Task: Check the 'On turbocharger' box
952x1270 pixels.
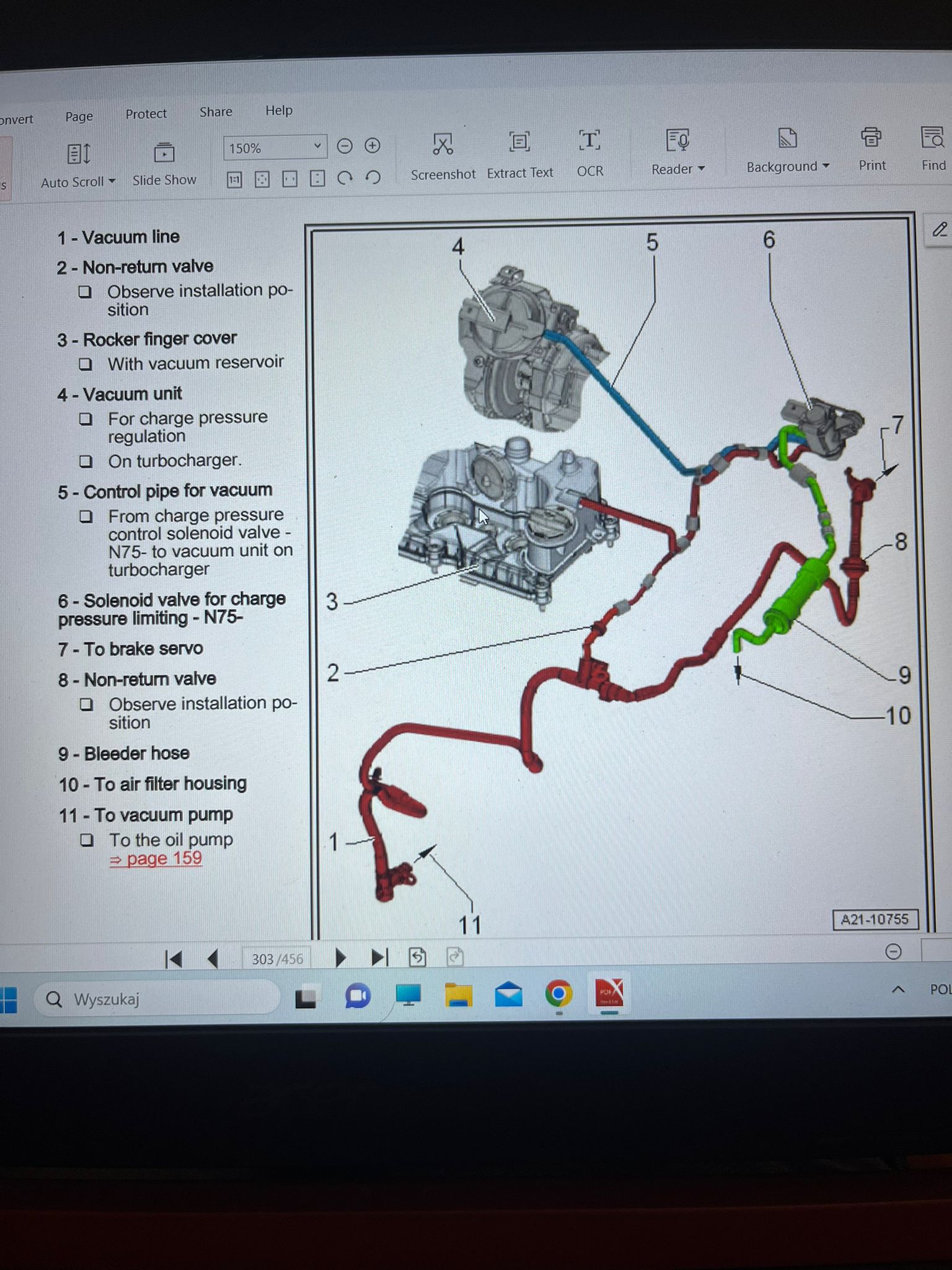Action: (86, 462)
